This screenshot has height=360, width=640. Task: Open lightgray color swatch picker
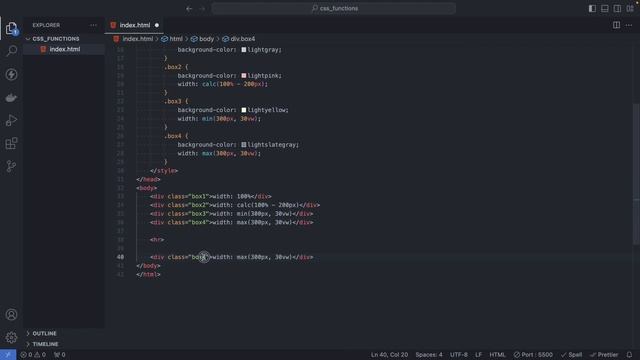click(244, 50)
